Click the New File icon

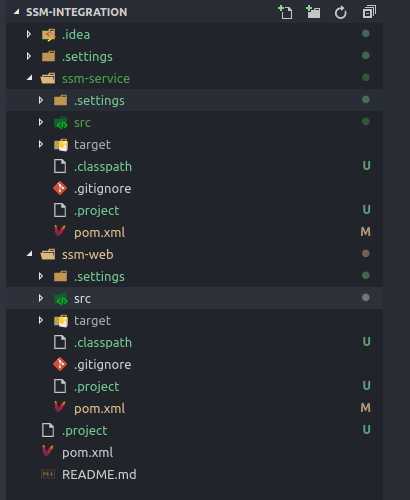point(285,12)
